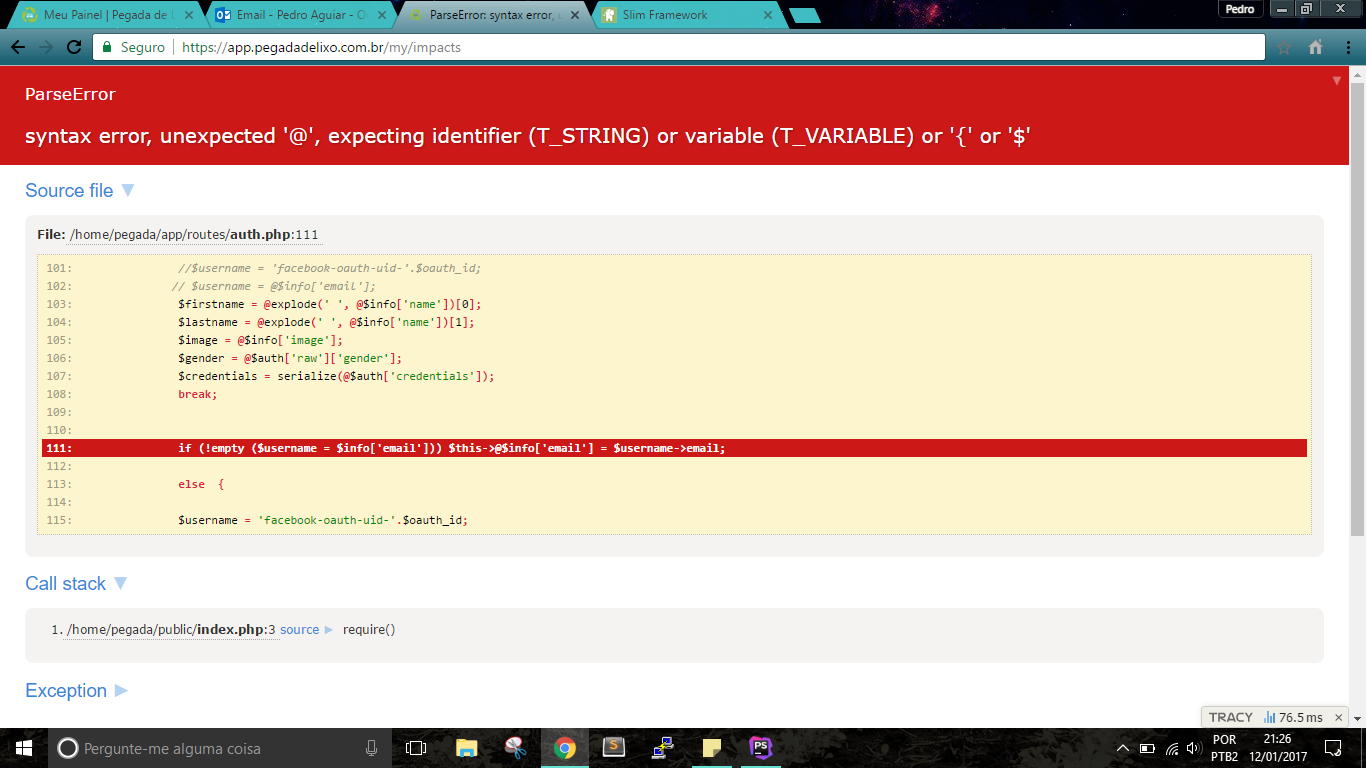Open the Wi-Fi network tray icon
This screenshot has height=768, width=1366.
pyautogui.click(x=1172, y=748)
